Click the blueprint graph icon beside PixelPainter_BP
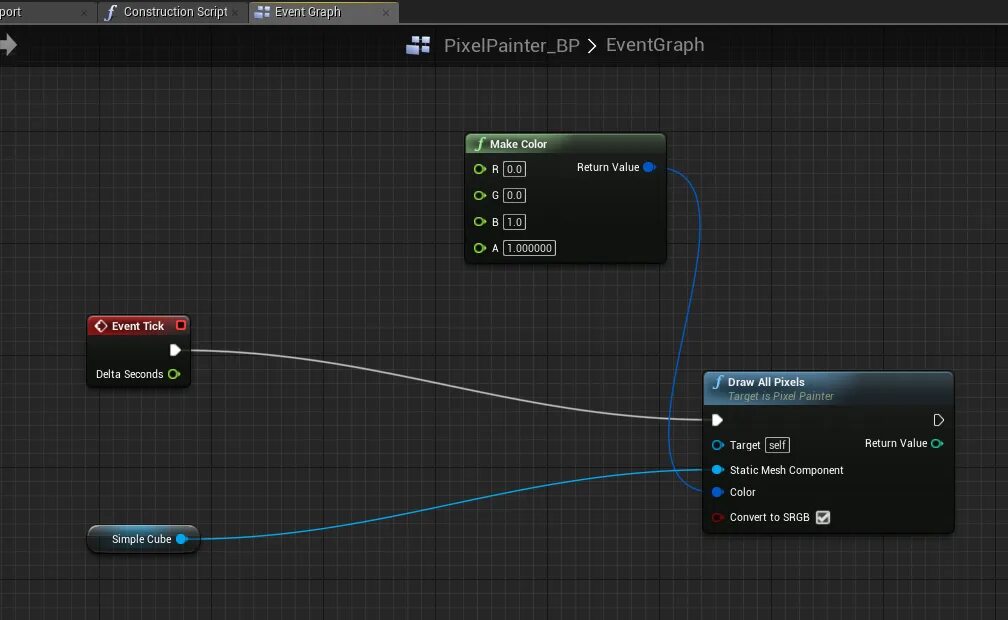This screenshot has height=620, width=1008. pos(418,45)
